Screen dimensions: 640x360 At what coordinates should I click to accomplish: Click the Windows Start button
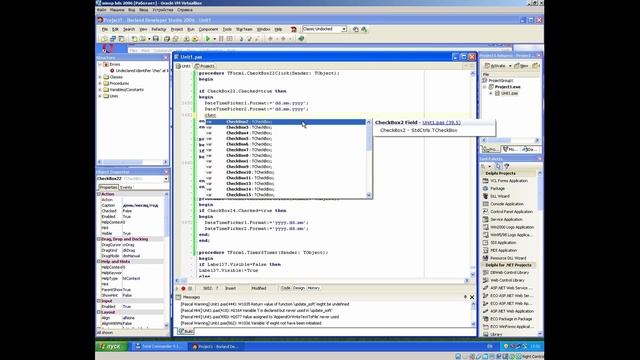pyautogui.click(x=111, y=347)
